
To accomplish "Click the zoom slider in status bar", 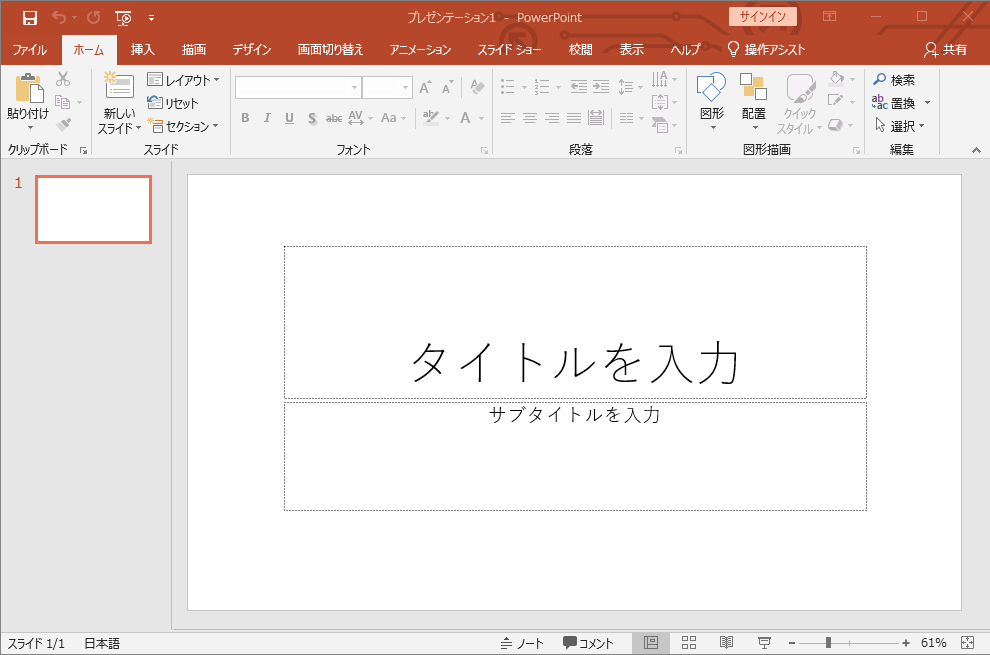I will point(829,643).
